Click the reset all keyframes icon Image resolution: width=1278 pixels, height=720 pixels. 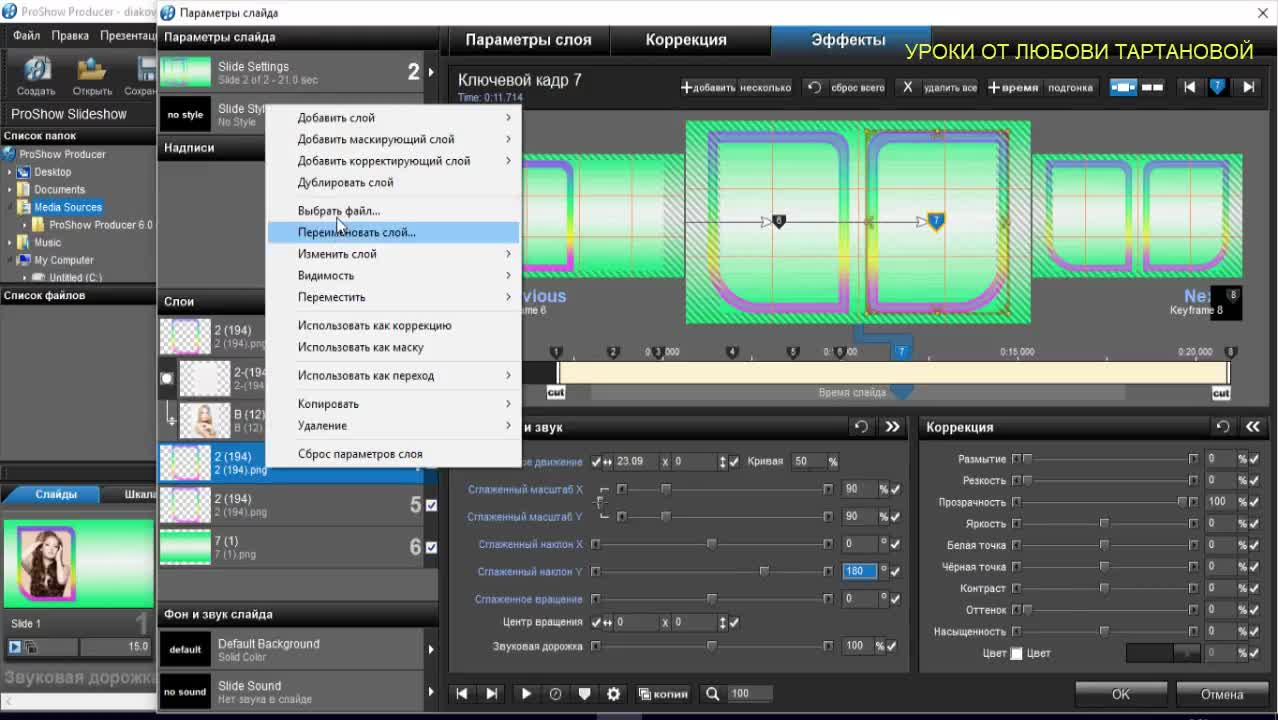(x=815, y=88)
